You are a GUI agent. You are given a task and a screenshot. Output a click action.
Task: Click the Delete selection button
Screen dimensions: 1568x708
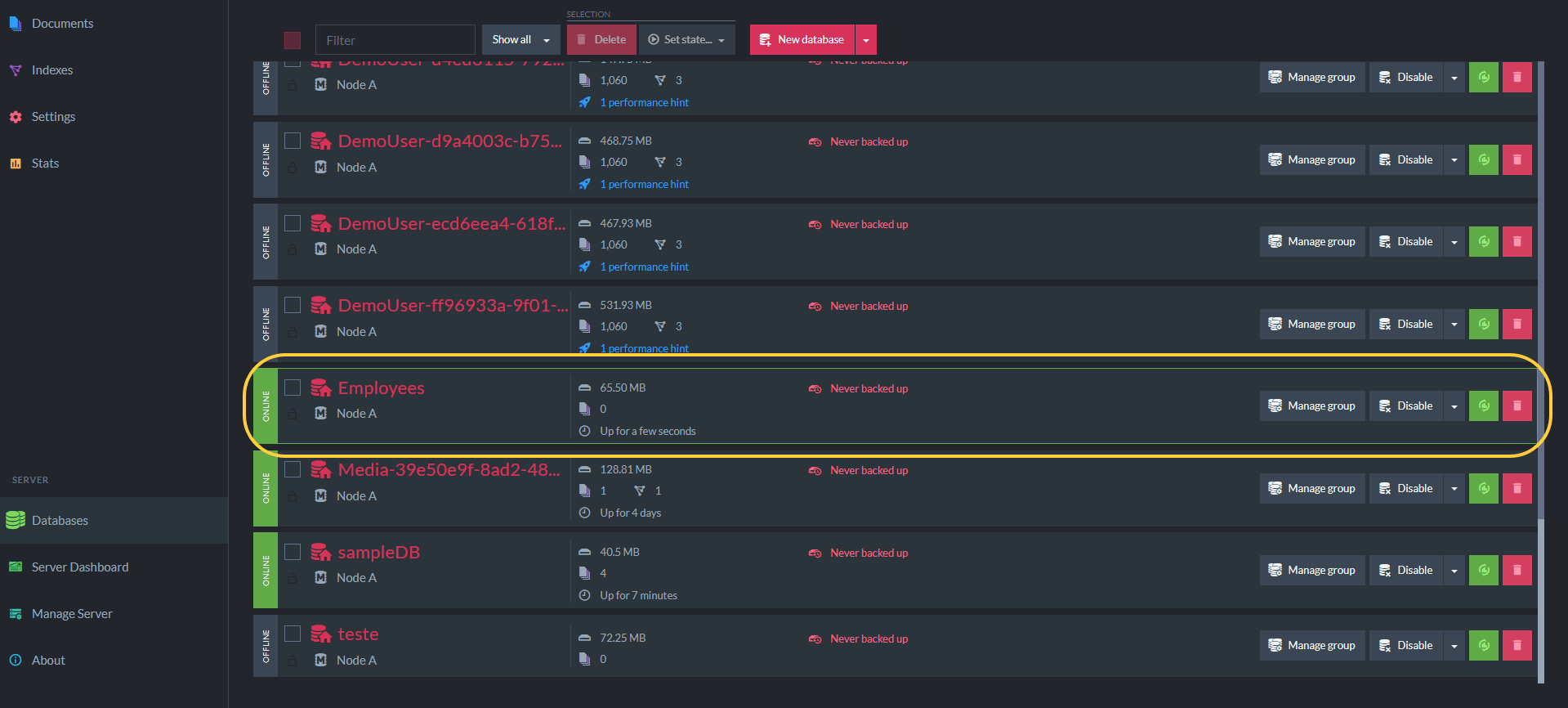[x=601, y=40]
